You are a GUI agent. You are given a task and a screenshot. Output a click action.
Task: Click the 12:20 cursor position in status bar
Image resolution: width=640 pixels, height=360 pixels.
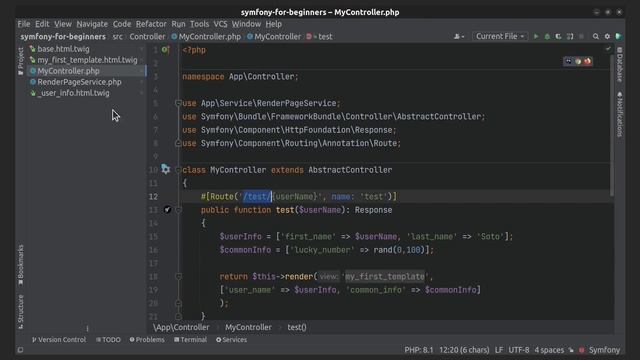tap(464, 350)
